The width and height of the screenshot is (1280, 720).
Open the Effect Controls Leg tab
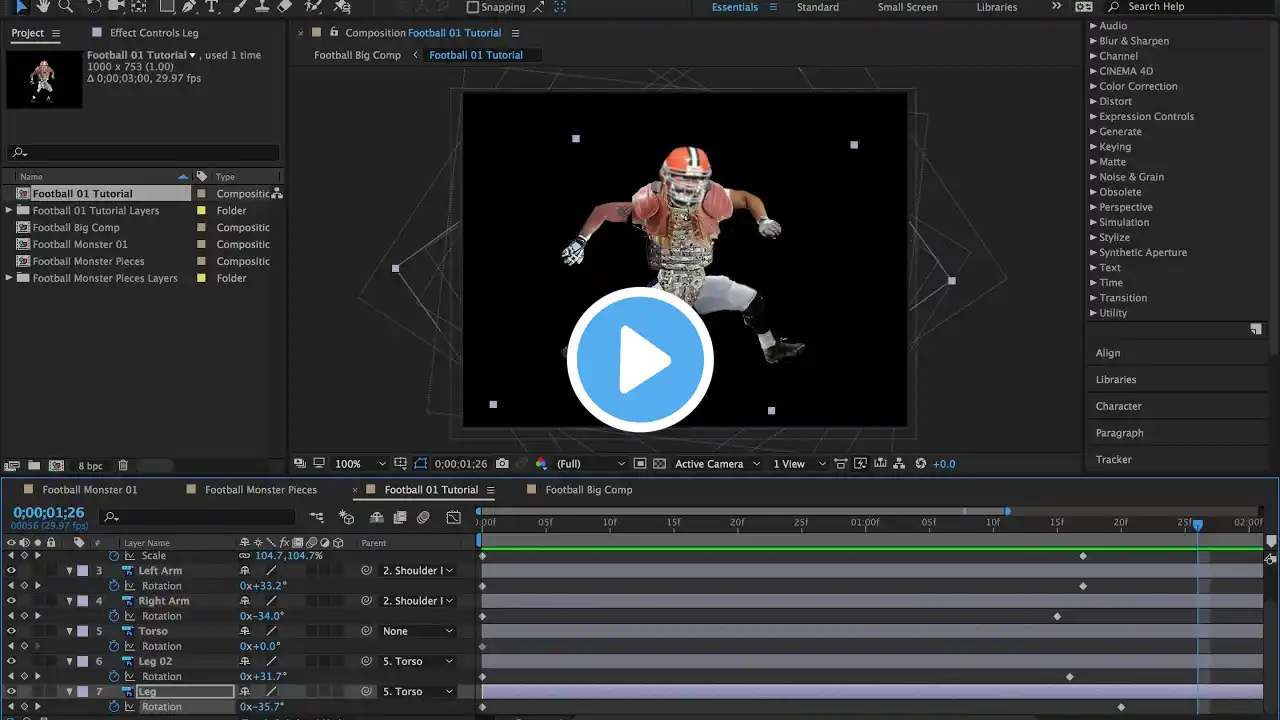tap(154, 33)
